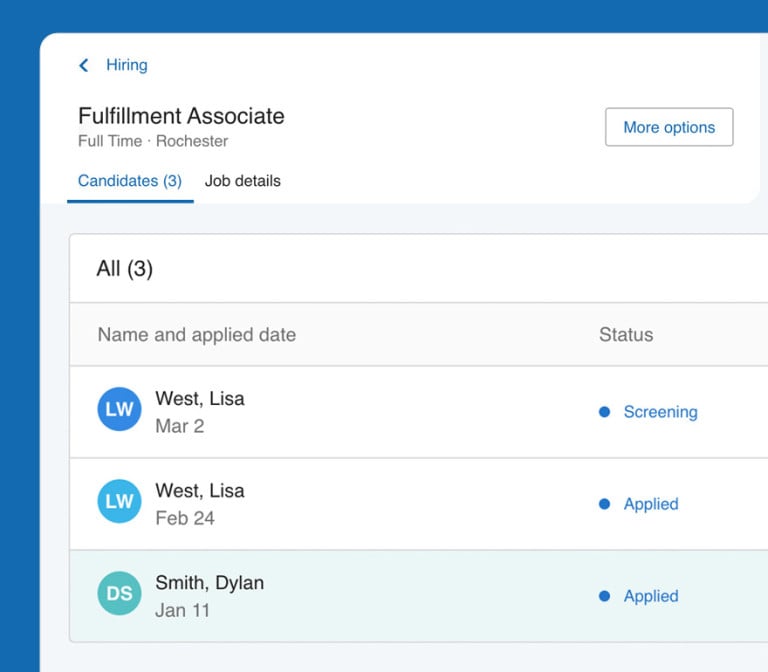The image size is (768, 672).
Task: Click the Fulfillment Associate job title
Action: tap(181, 116)
